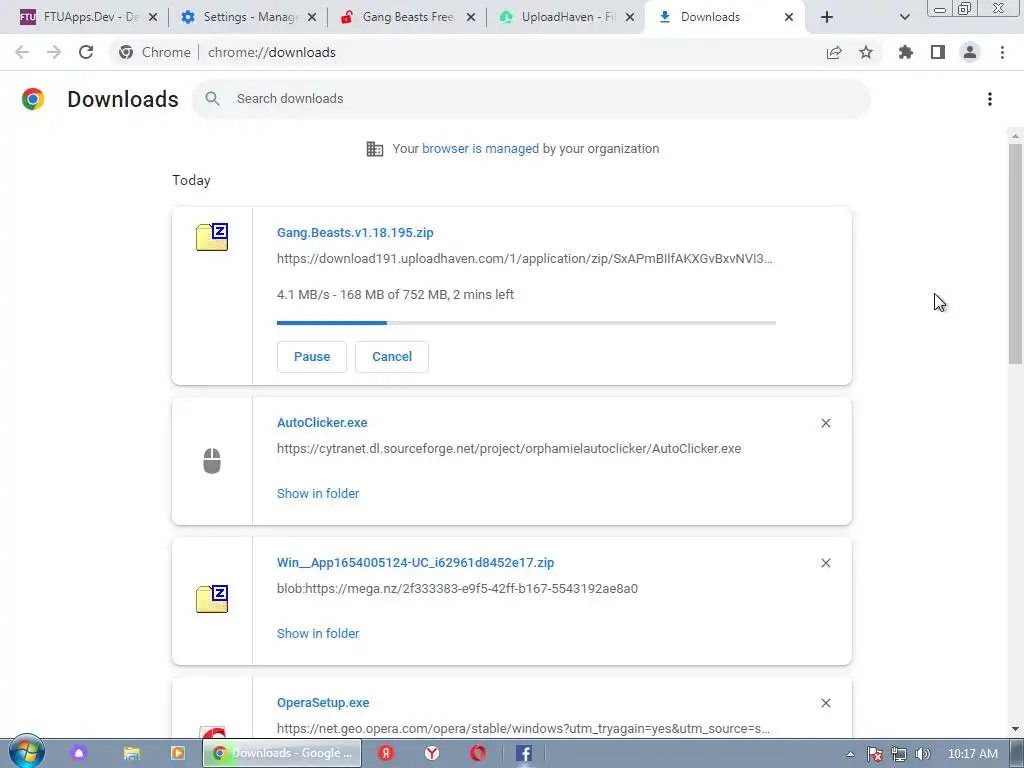The image size is (1024, 768).
Task: Show the Win__App zip in folder
Action: click(318, 633)
